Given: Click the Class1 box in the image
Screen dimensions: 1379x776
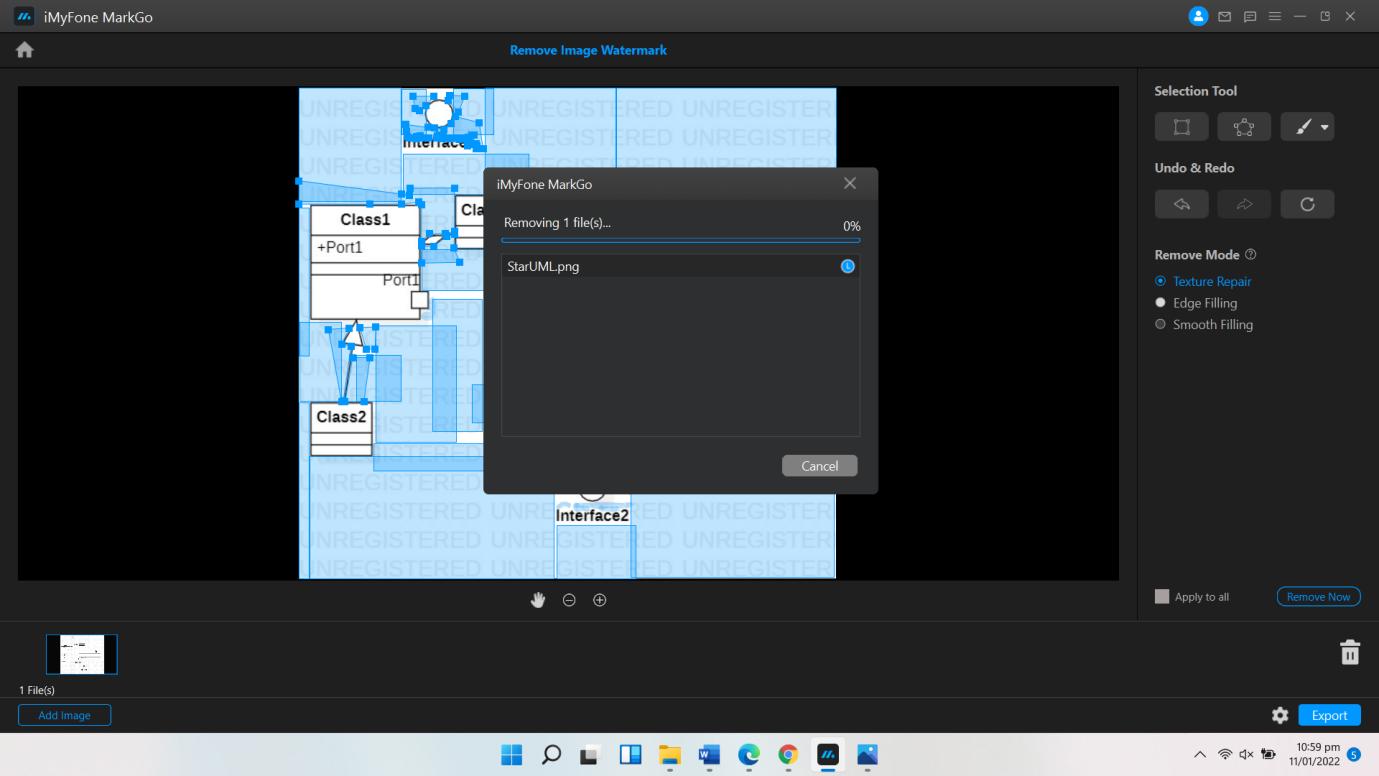Looking at the screenshot, I should click(x=365, y=261).
